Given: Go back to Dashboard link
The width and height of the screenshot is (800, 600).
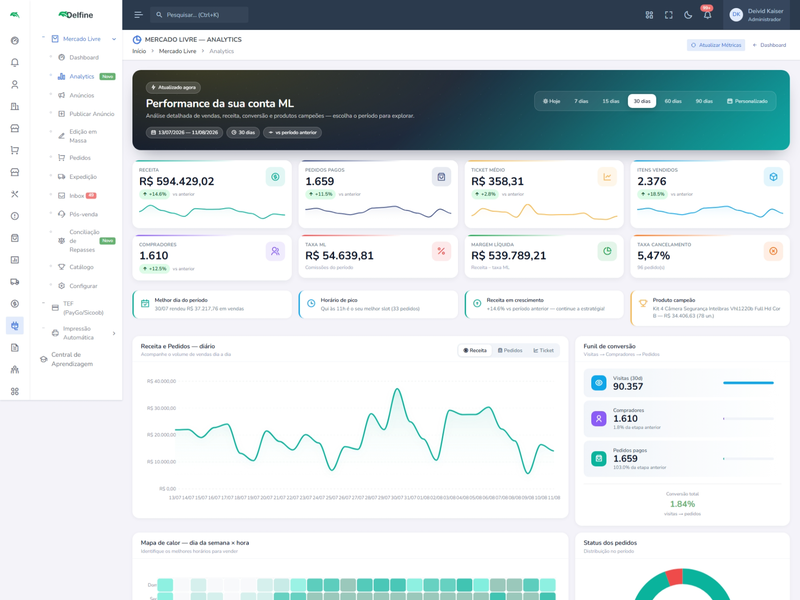Looking at the screenshot, I should (770, 45).
